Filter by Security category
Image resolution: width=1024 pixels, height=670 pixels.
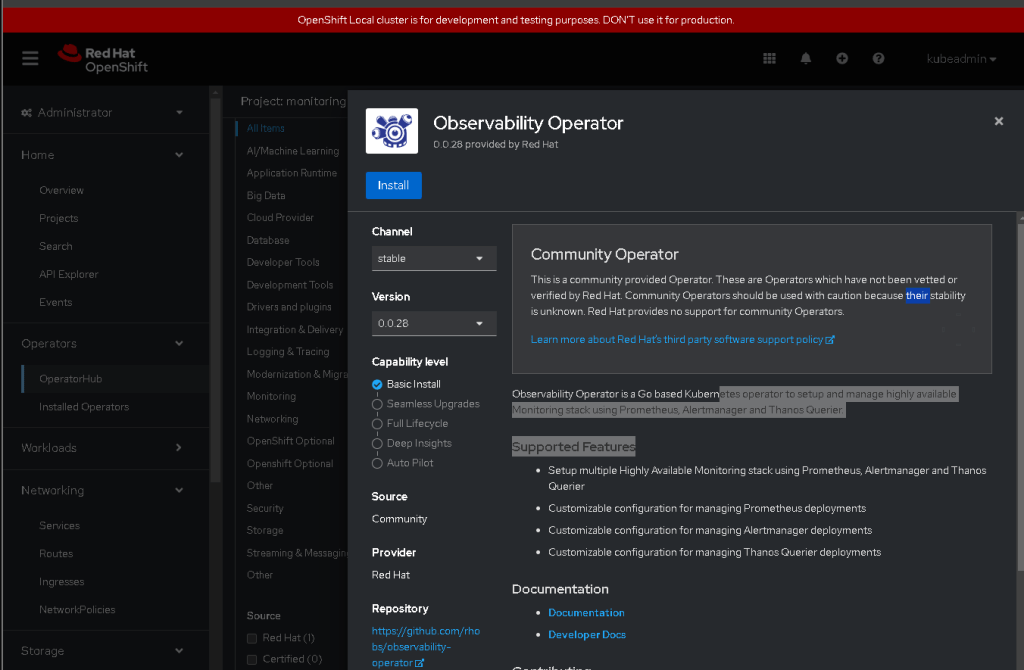[265, 509]
